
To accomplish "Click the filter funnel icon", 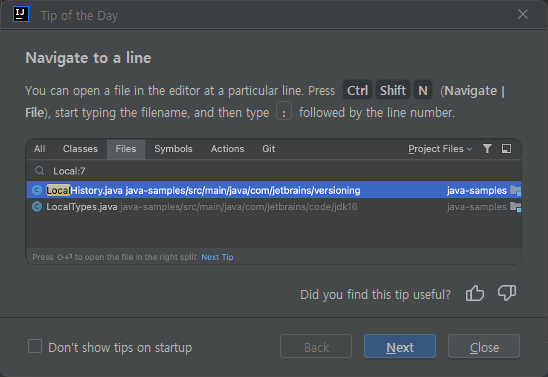I will point(487,149).
